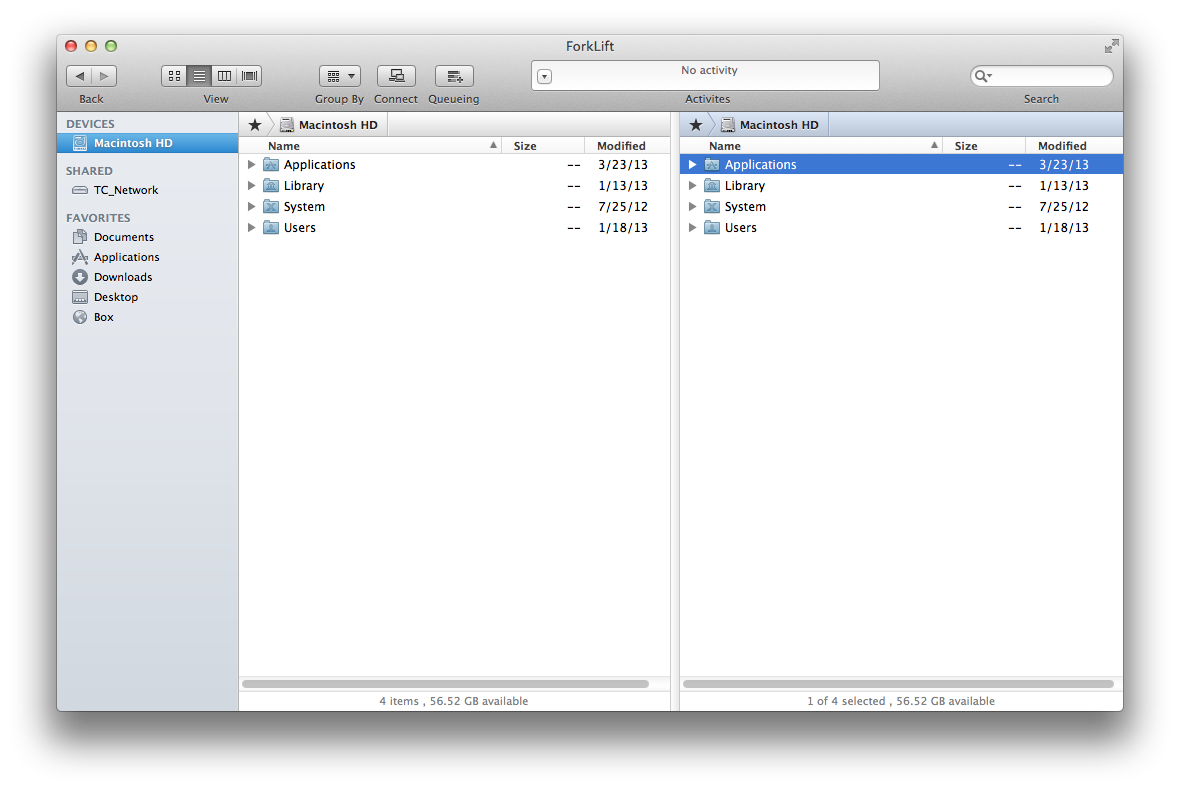Open Box favorite in sidebar

click(x=148, y=318)
